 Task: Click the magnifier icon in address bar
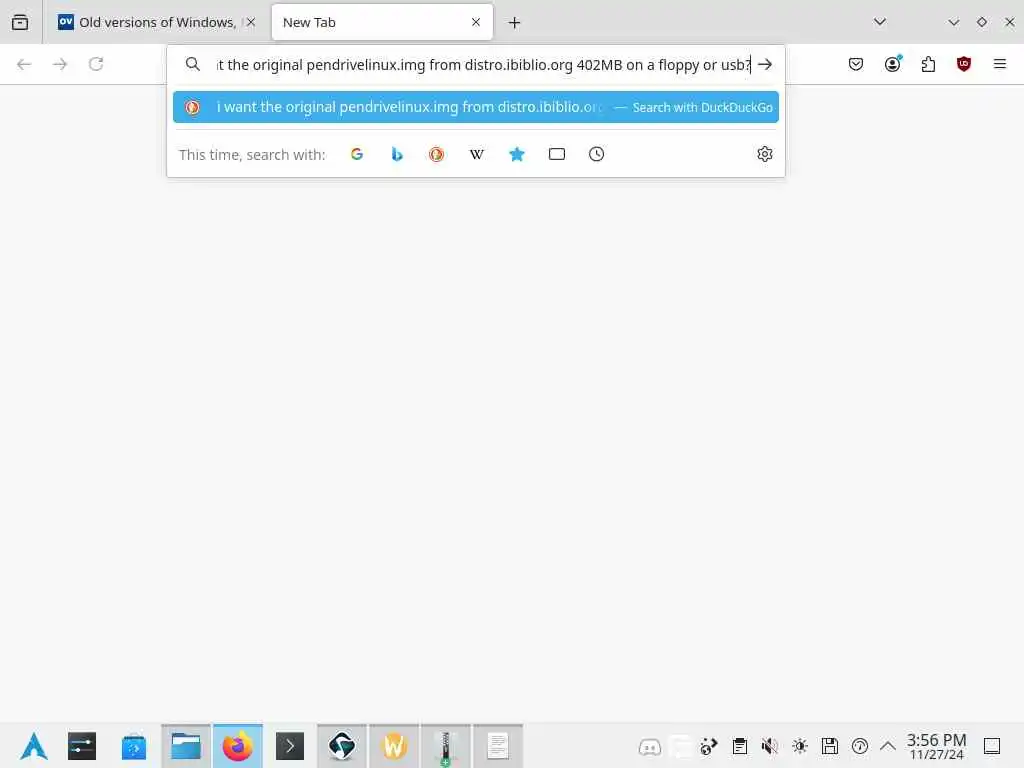pyautogui.click(x=193, y=64)
